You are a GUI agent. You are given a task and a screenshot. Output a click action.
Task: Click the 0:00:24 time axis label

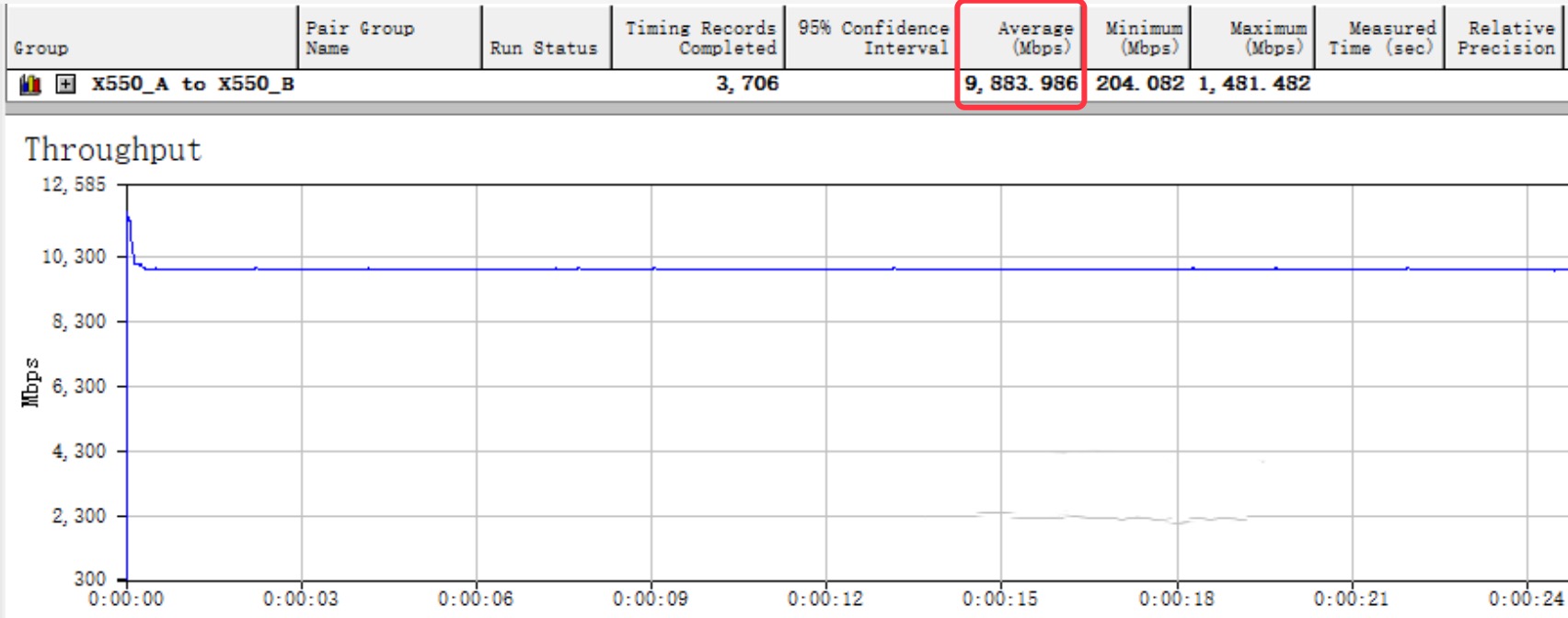[1527, 599]
